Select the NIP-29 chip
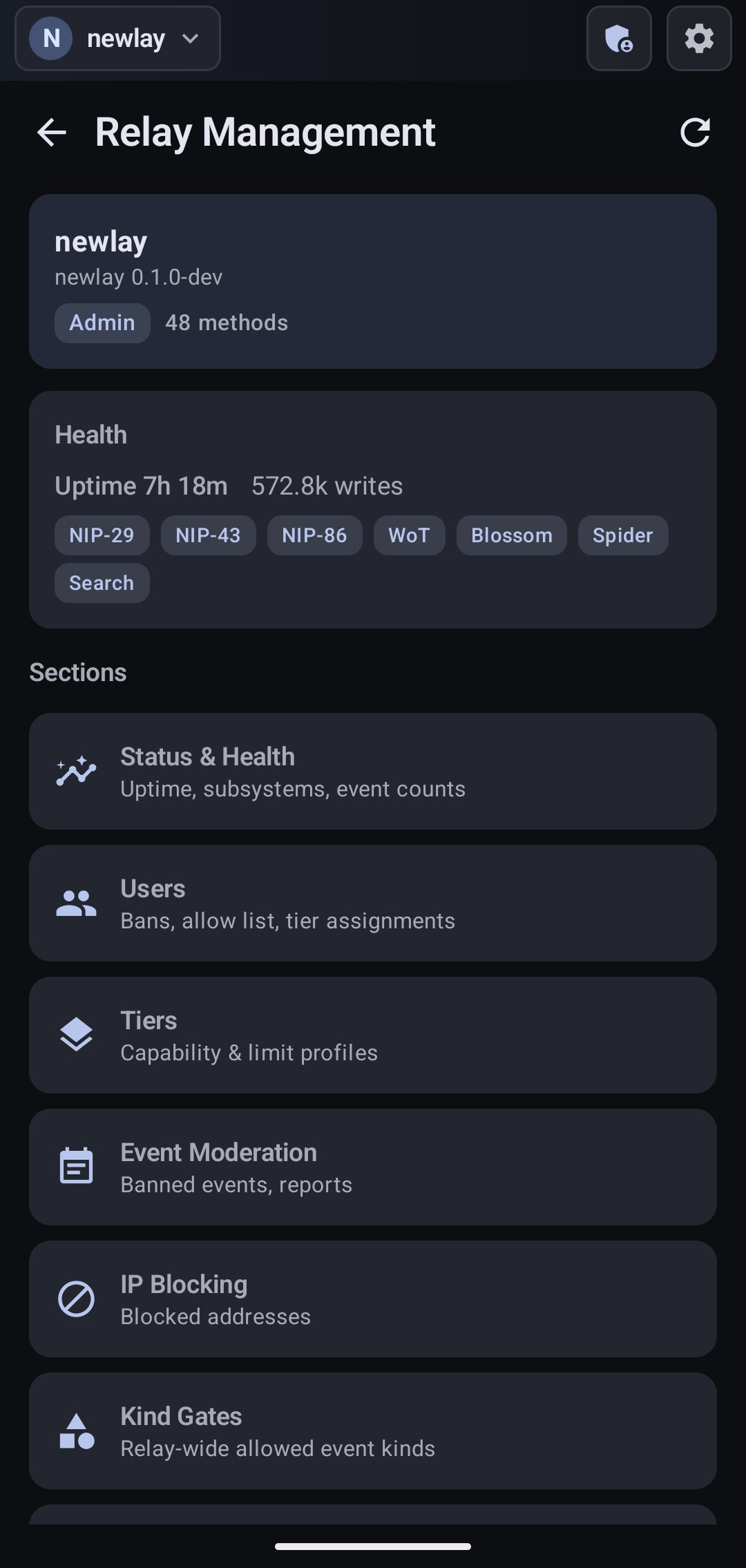 102,535
